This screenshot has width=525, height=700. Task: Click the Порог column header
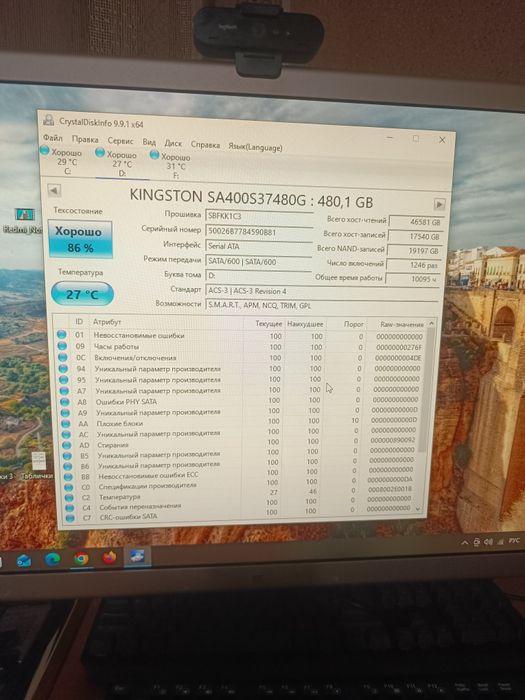click(354, 324)
